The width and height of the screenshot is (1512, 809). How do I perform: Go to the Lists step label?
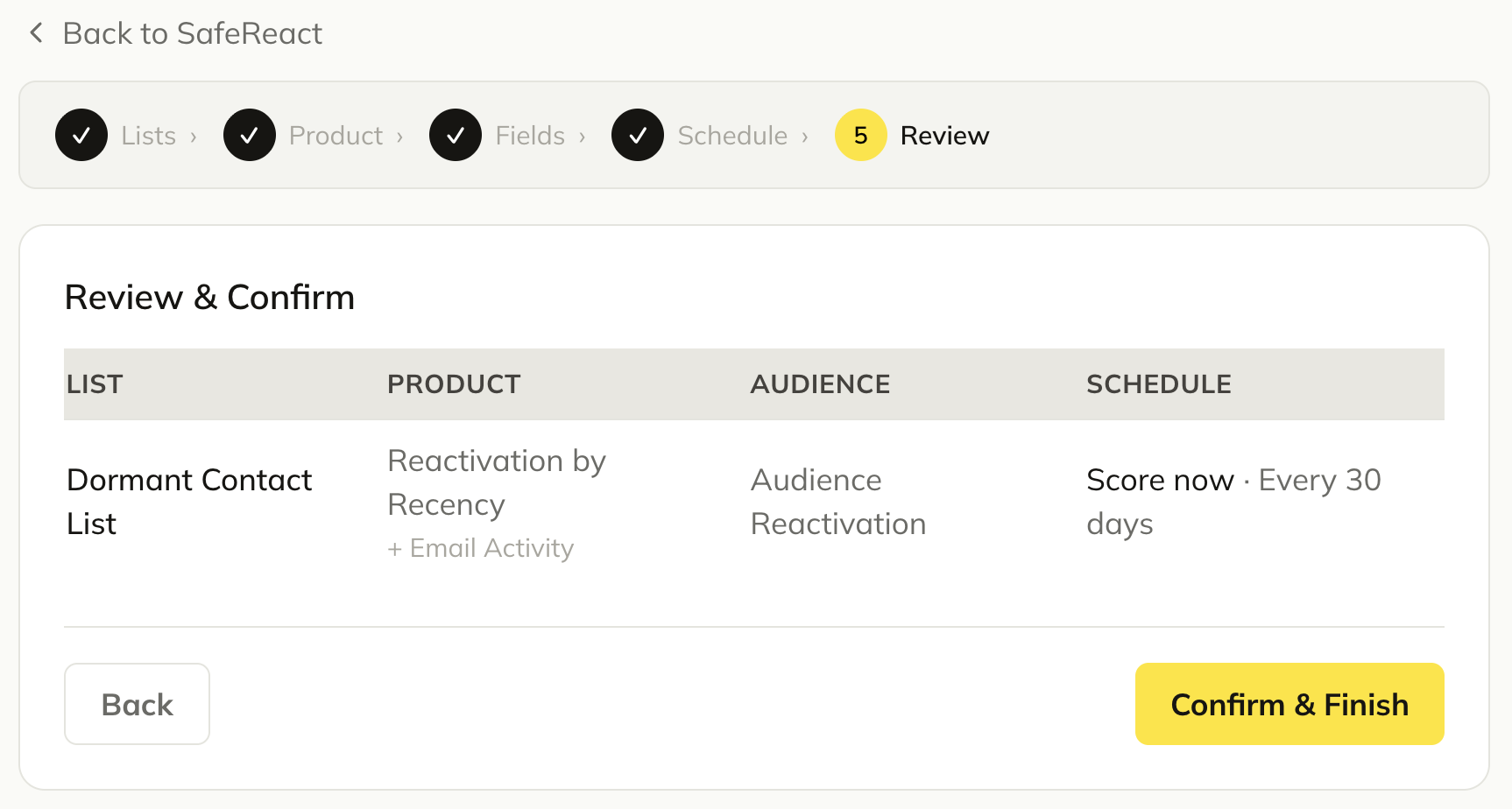coord(149,136)
